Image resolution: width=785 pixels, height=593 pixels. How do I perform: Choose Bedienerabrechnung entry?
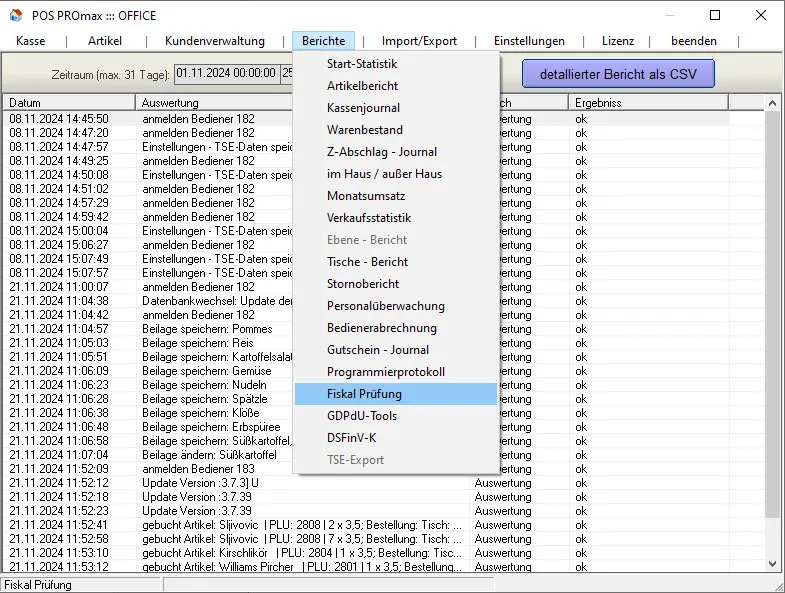click(x=396, y=328)
